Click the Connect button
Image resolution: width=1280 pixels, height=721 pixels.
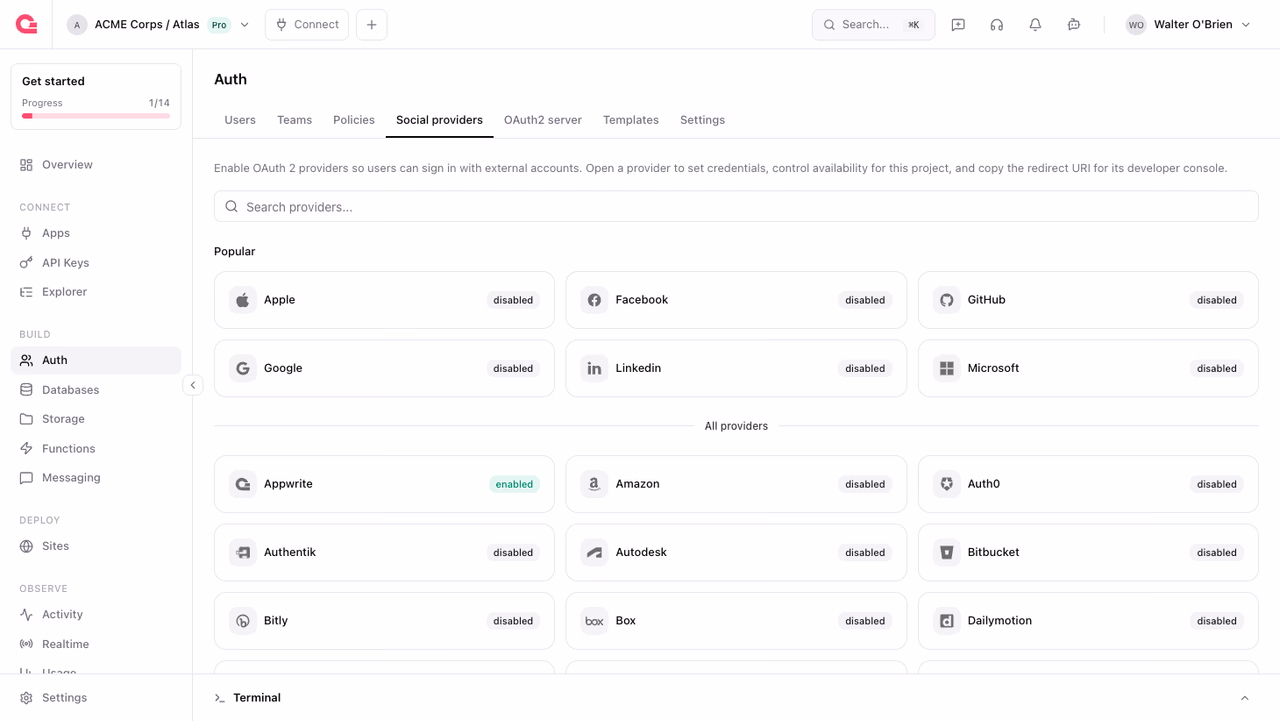point(307,25)
